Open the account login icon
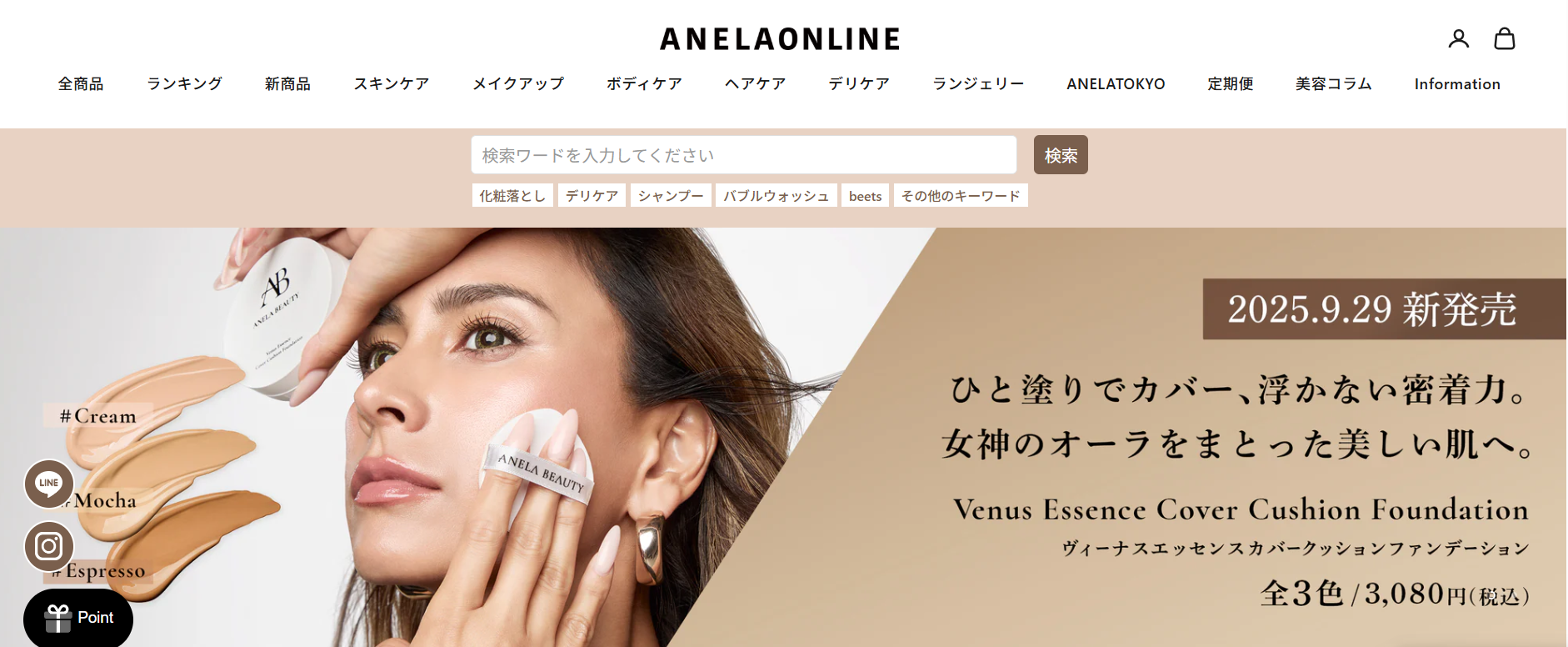This screenshot has height=647, width=1568. pos(1458,38)
